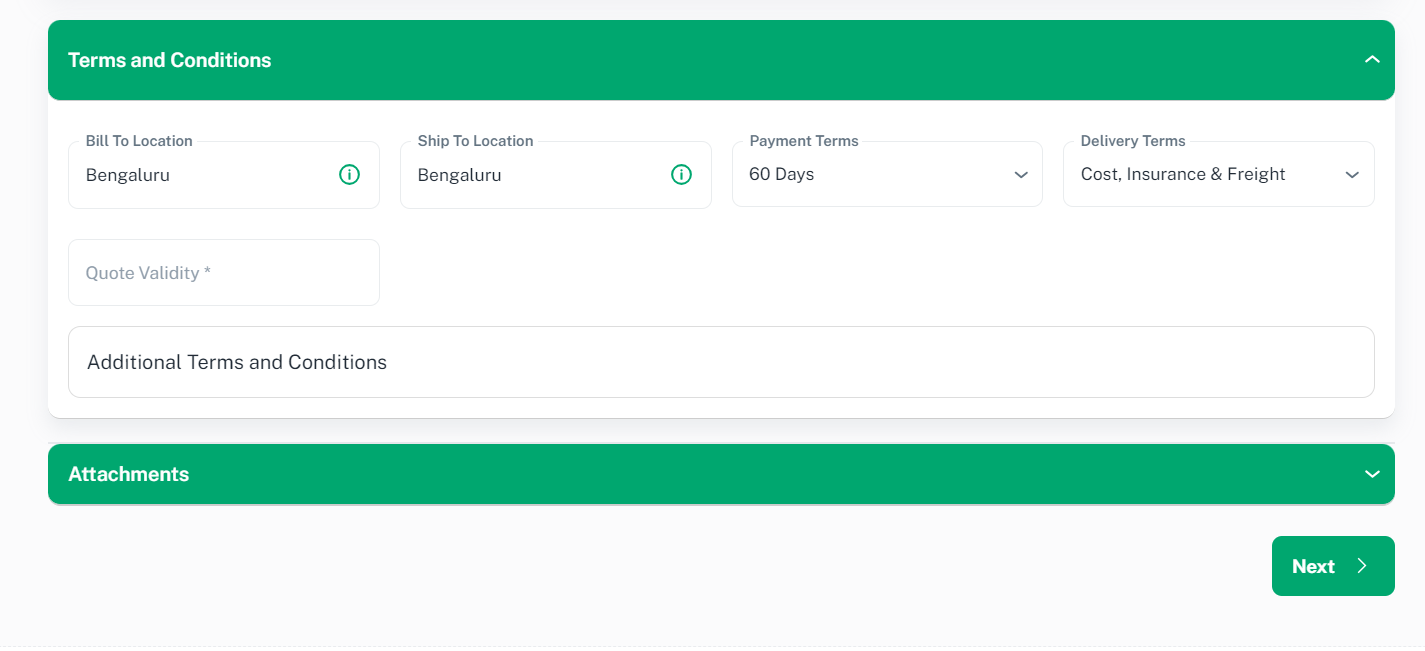Viewport: 1425px width, 651px height.
Task: Expand the Attachments section
Action: tap(720, 474)
